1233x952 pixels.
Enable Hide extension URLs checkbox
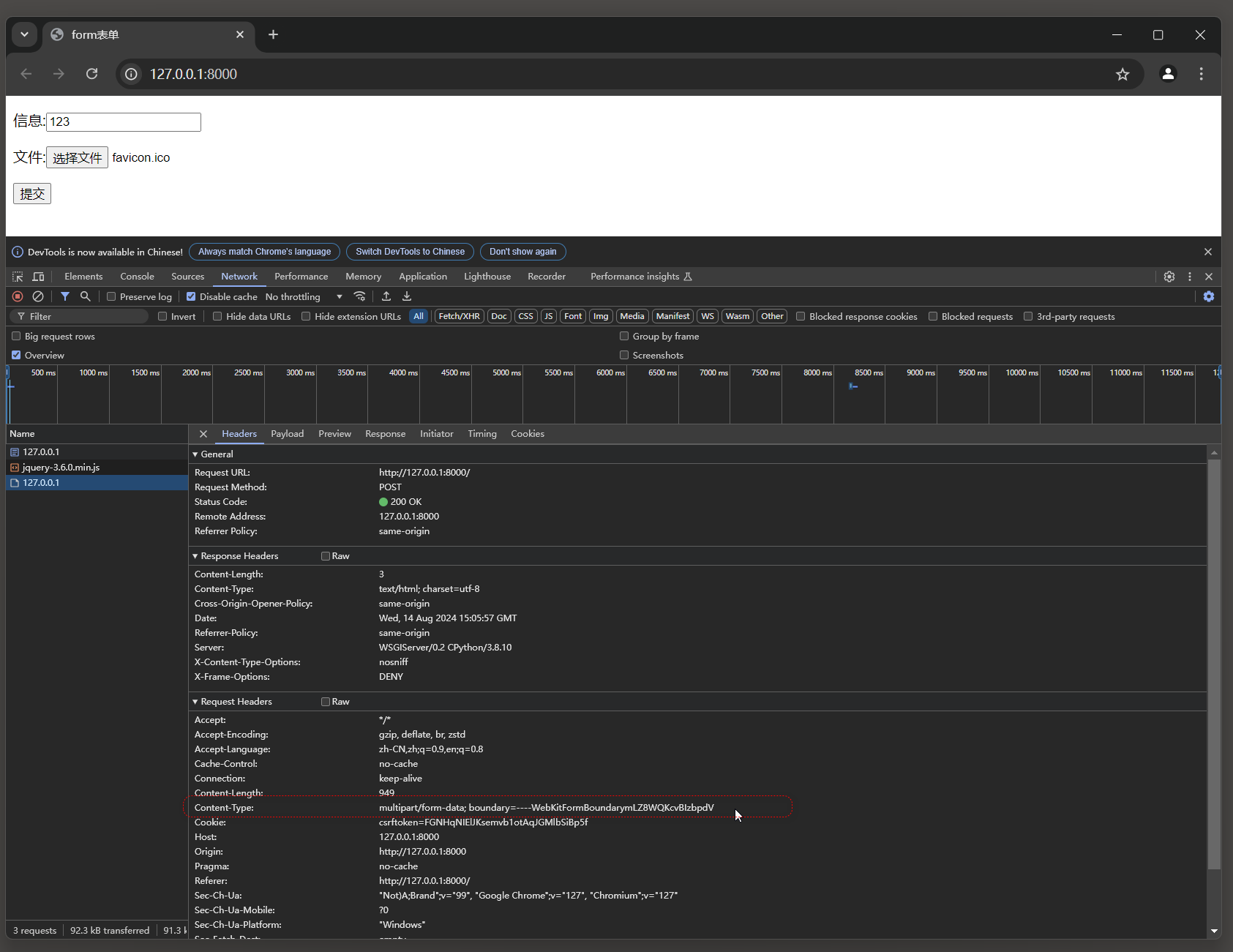(306, 316)
